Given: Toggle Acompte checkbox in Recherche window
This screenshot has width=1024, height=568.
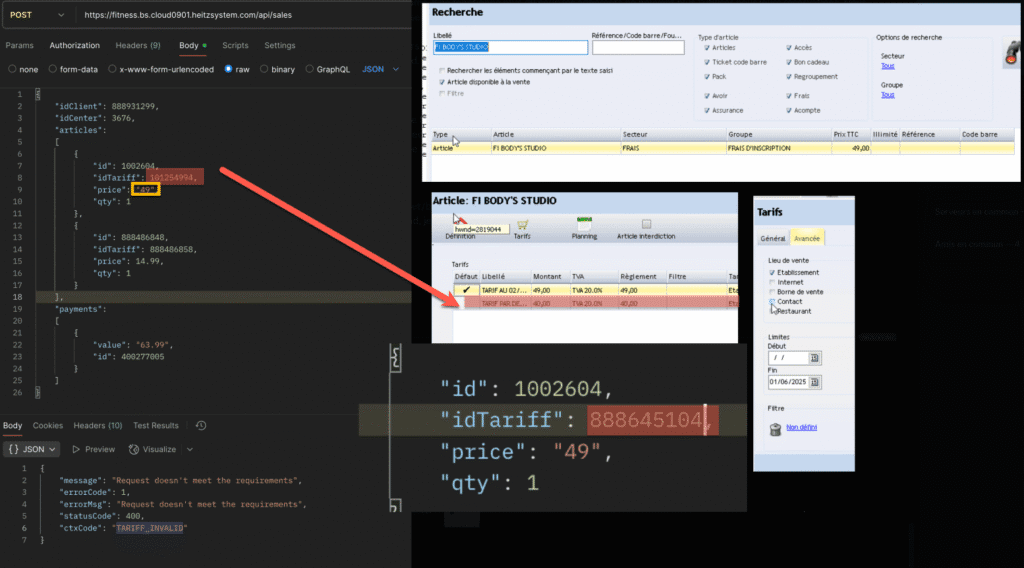Looking at the screenshot, I should point(789,110).
